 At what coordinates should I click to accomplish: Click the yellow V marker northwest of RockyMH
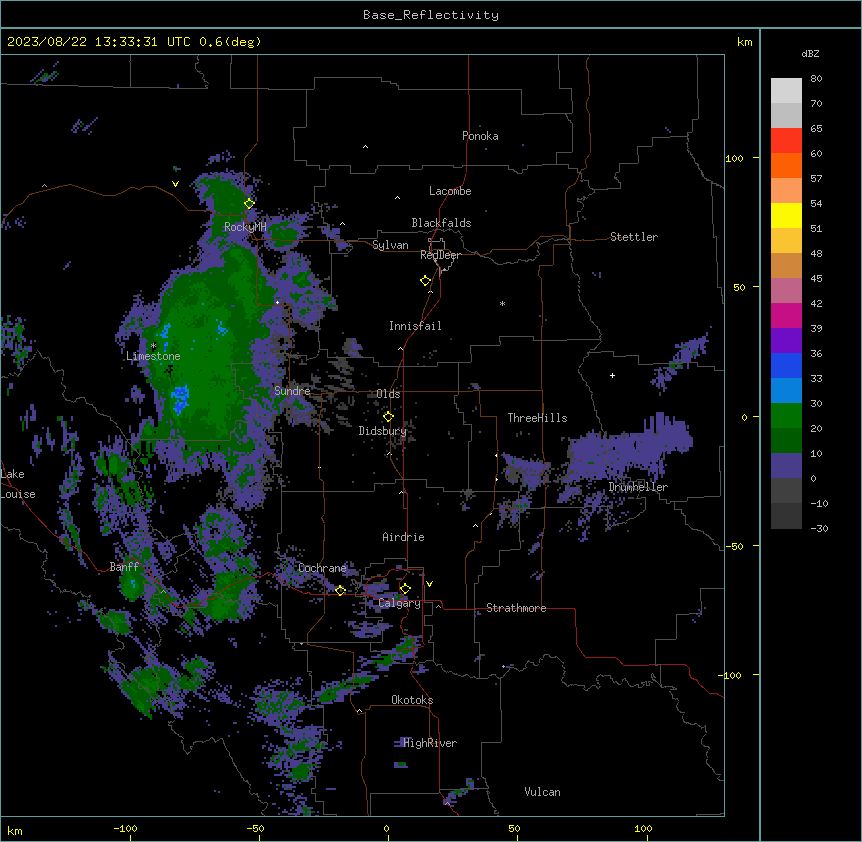[175, 184]
